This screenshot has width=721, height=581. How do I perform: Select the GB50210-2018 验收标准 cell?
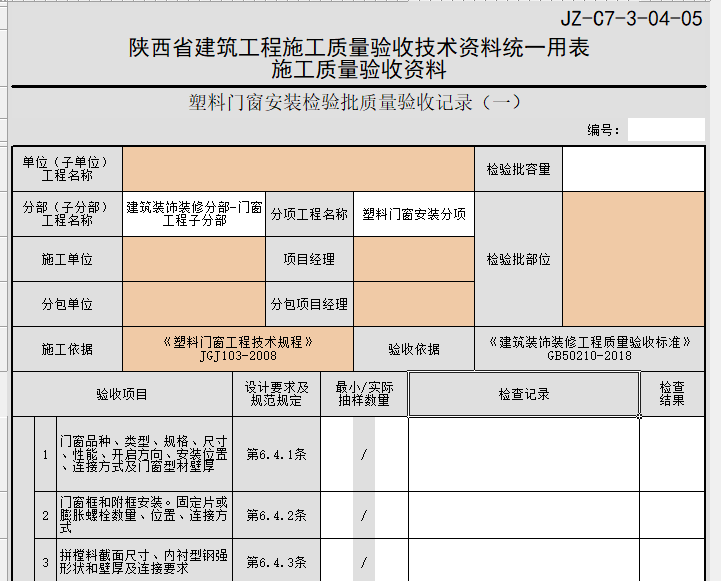[589, 349]
